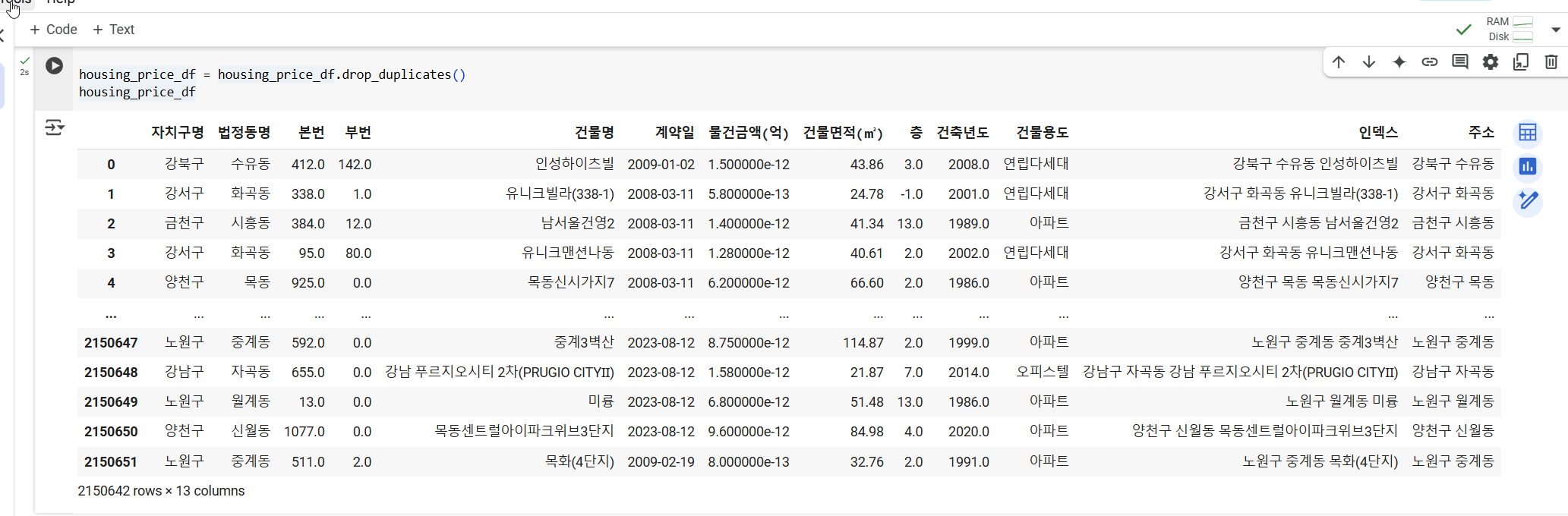Click 양천구 신월동 address cell

1453,431
